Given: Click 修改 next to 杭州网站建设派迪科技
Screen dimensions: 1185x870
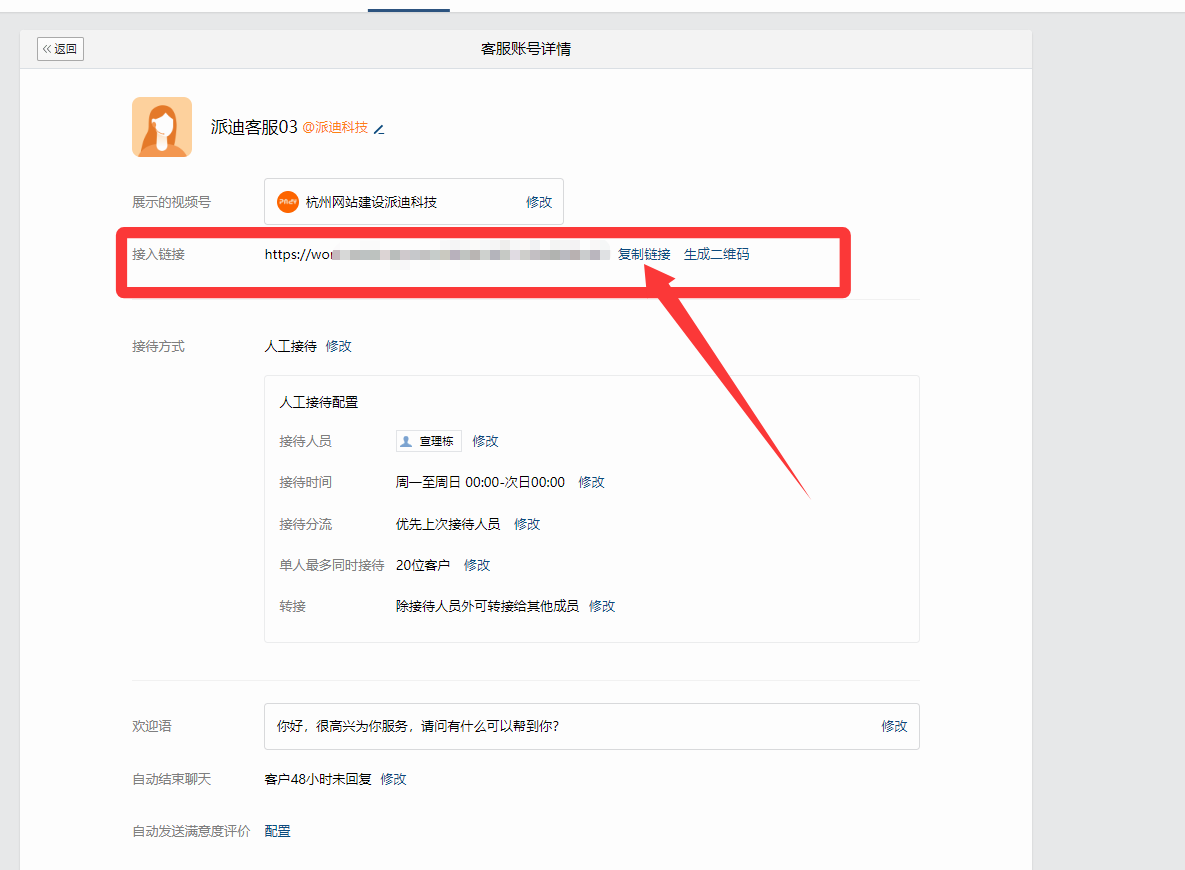Looking at the screenshot, I should 539,202.
